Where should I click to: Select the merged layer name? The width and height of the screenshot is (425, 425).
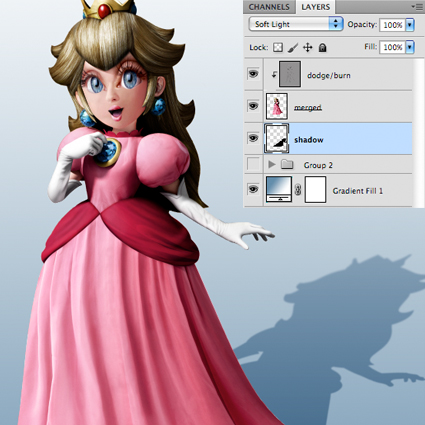[x=308, y=107]
